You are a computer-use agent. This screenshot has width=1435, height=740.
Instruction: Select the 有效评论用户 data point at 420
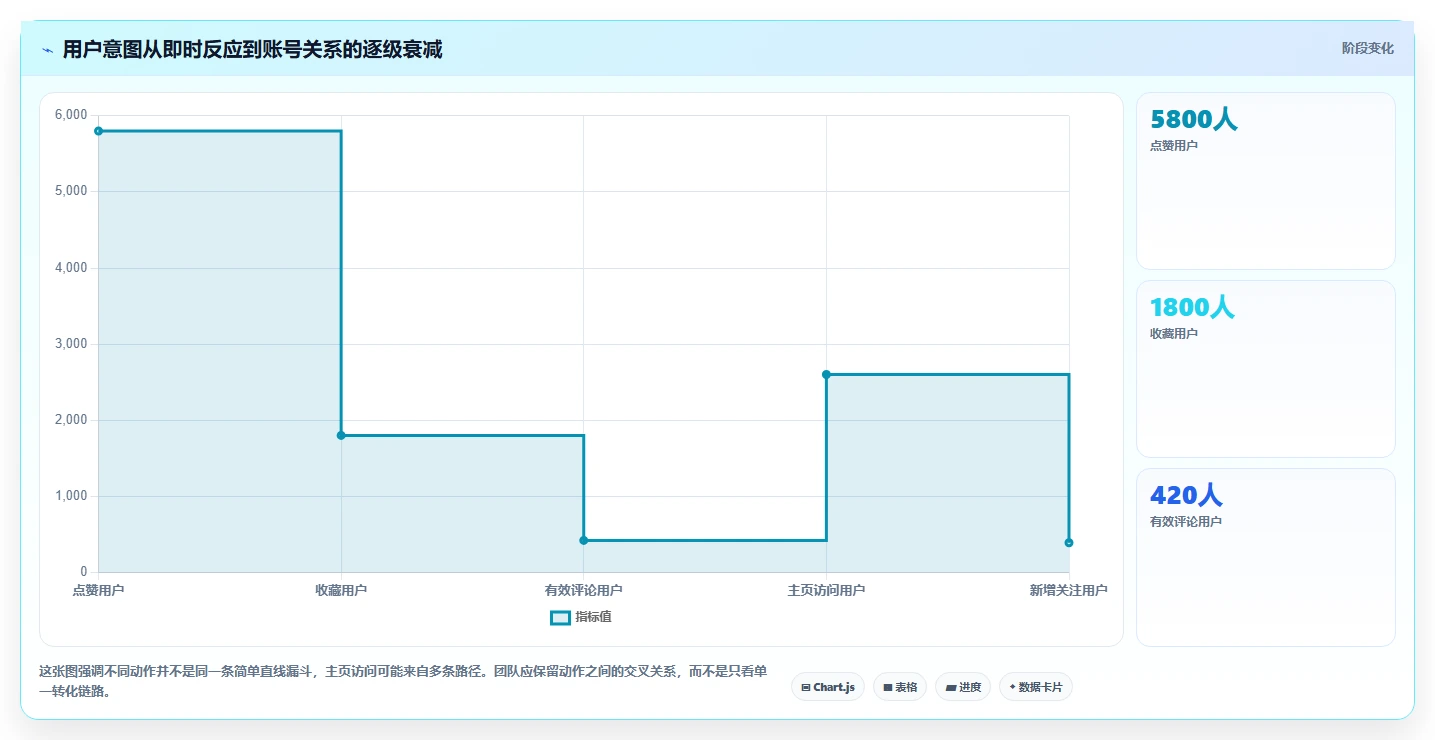(584, 540)
